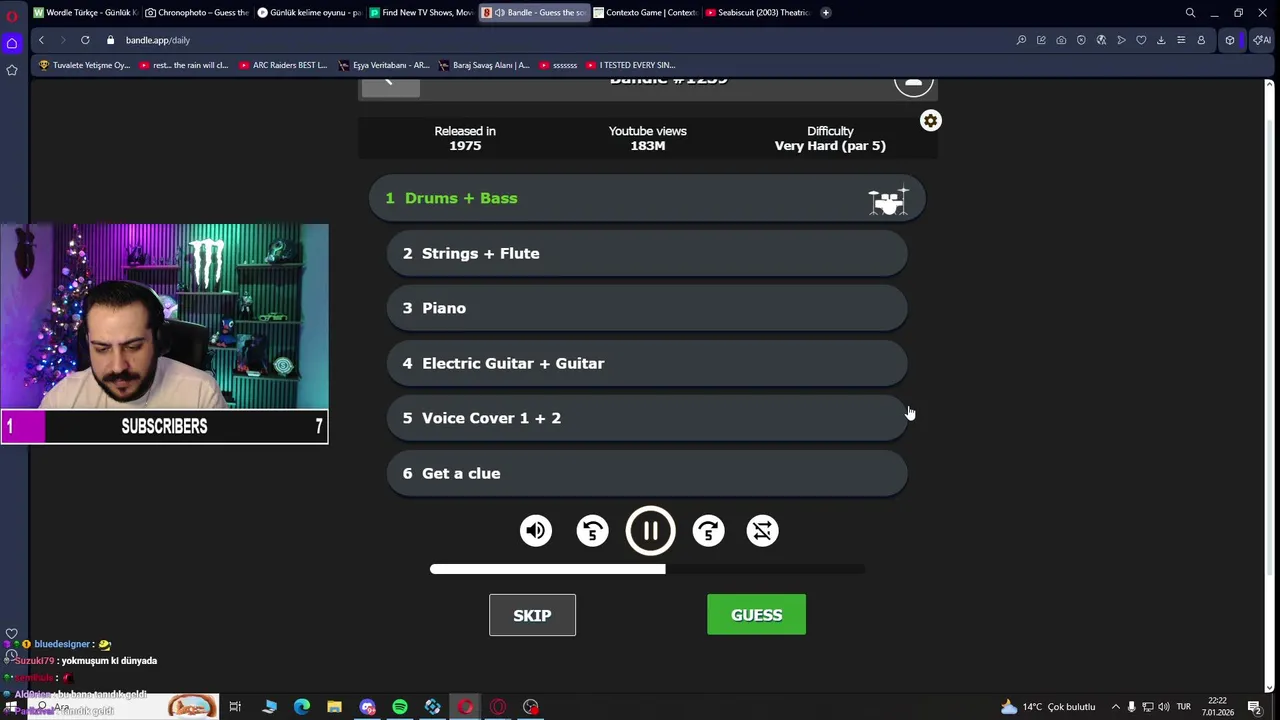Open the ARC Raiders BEST L... bookmark
This screenshot has width=1280, height=720.
coord(283,65)
